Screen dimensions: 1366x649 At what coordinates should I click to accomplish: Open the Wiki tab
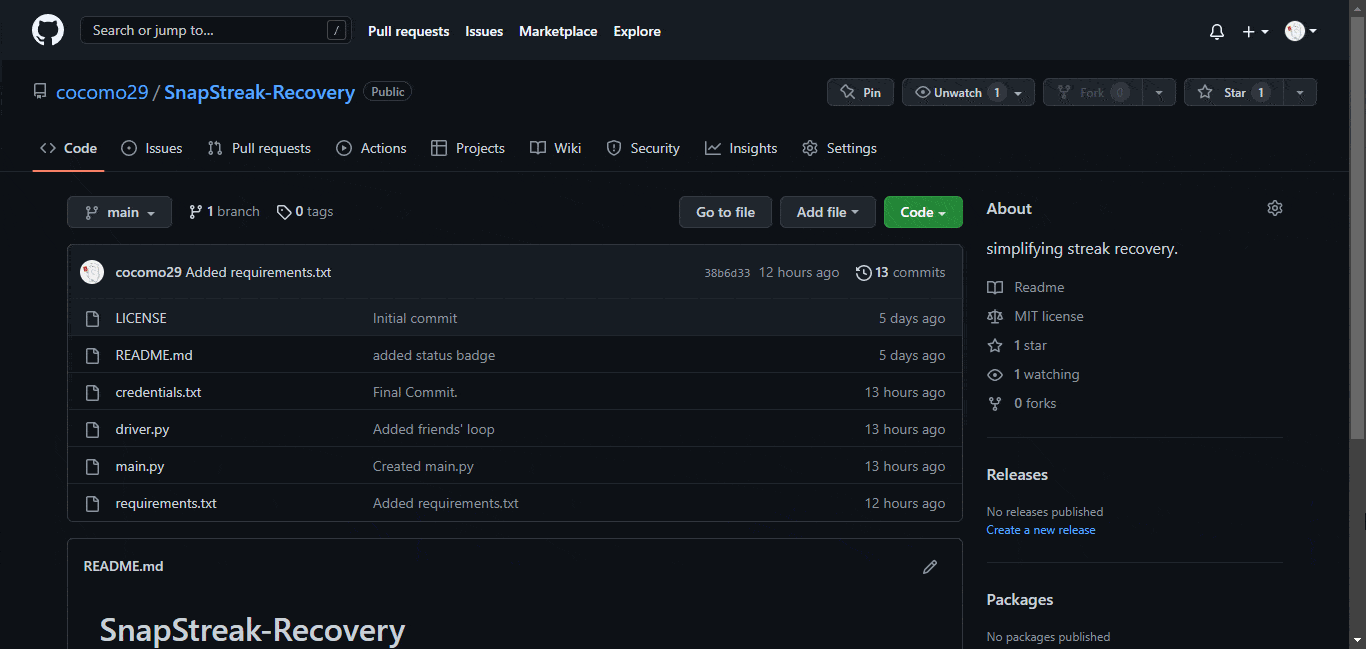(x=555, y=148)
